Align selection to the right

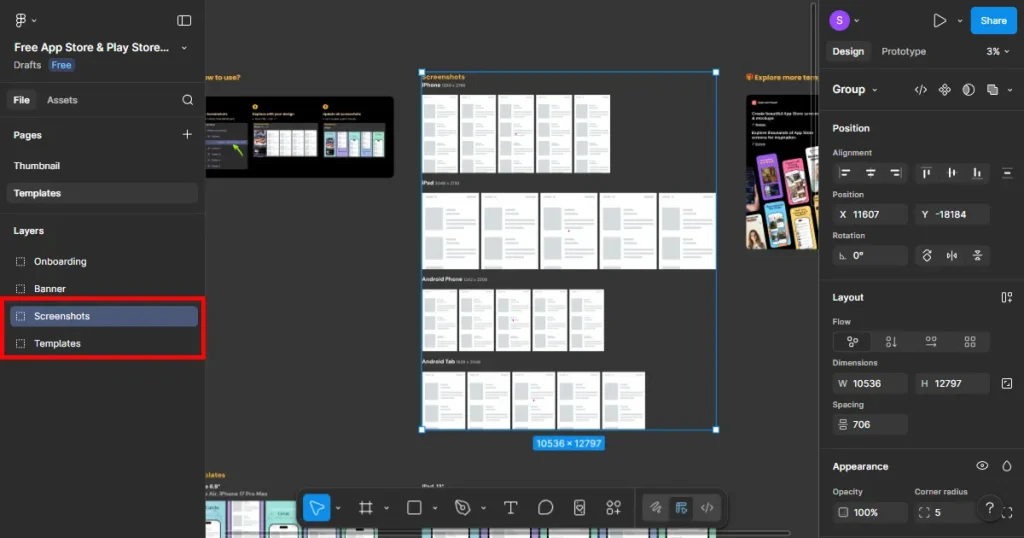[895, 173]
